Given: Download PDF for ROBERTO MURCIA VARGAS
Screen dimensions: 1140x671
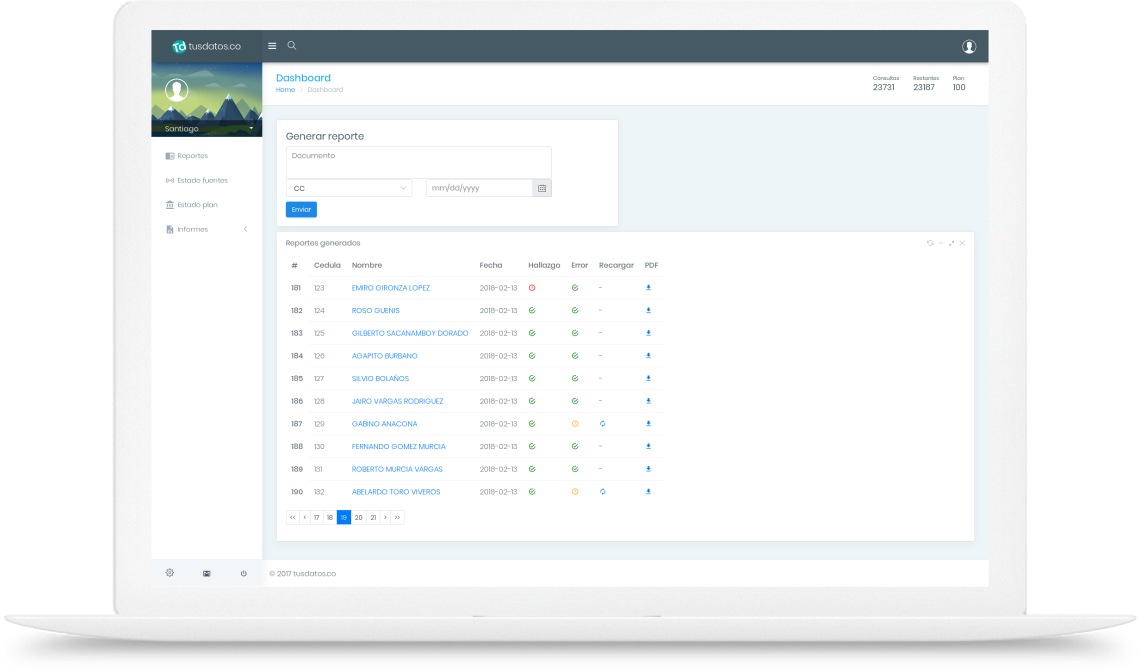Looking at the screenshot, I should pyautogui.click(x=649, y=469).
